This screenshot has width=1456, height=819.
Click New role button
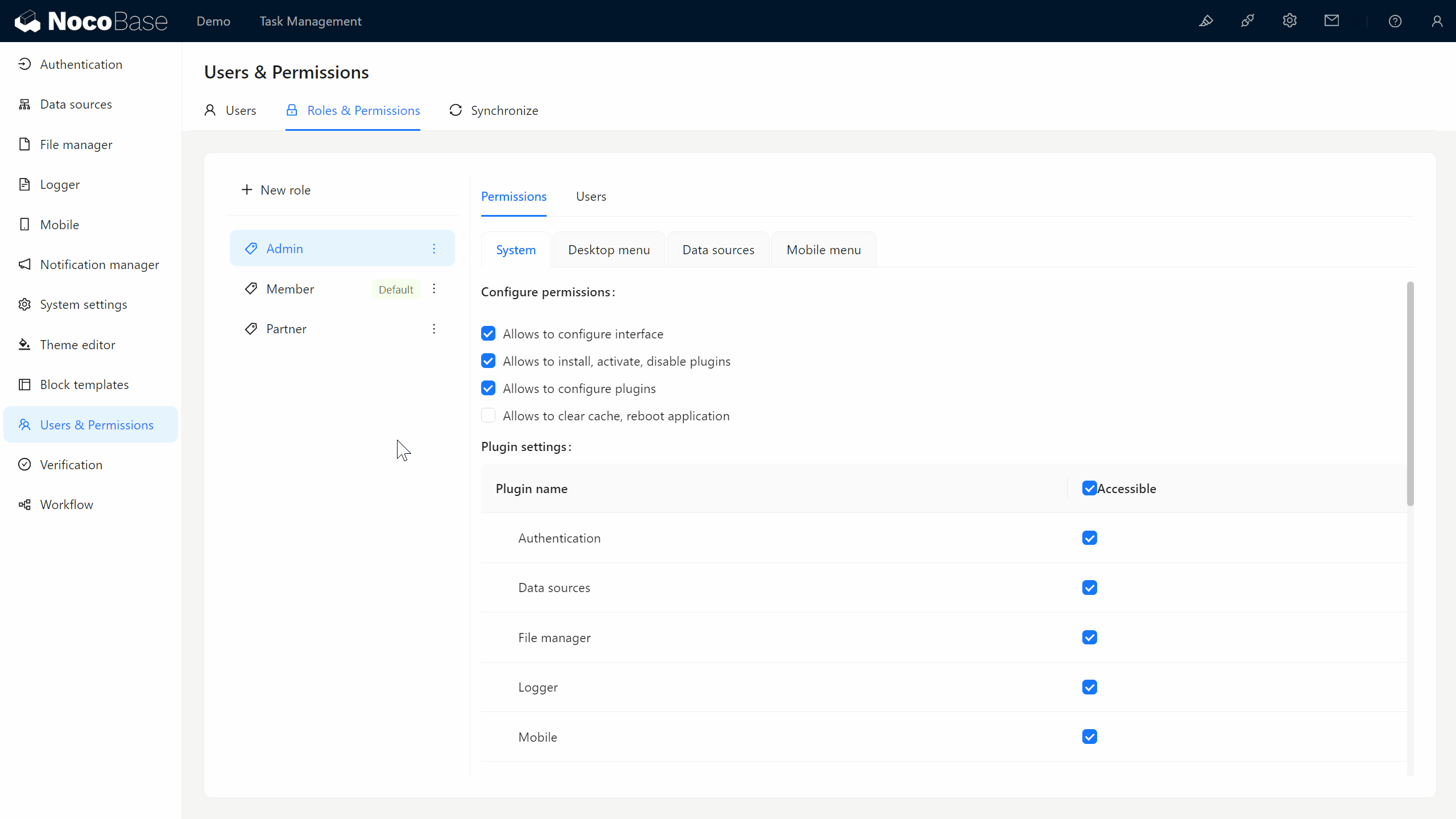coord(276,190)
